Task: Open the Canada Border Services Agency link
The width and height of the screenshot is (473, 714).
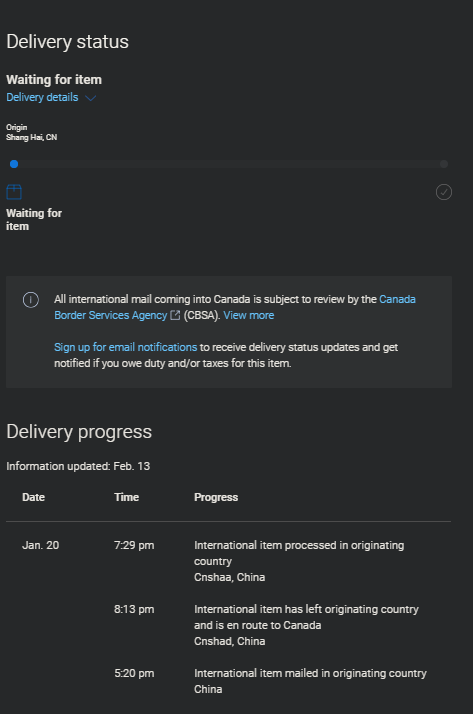Action: pyautogui.click(x=235, y=307)
